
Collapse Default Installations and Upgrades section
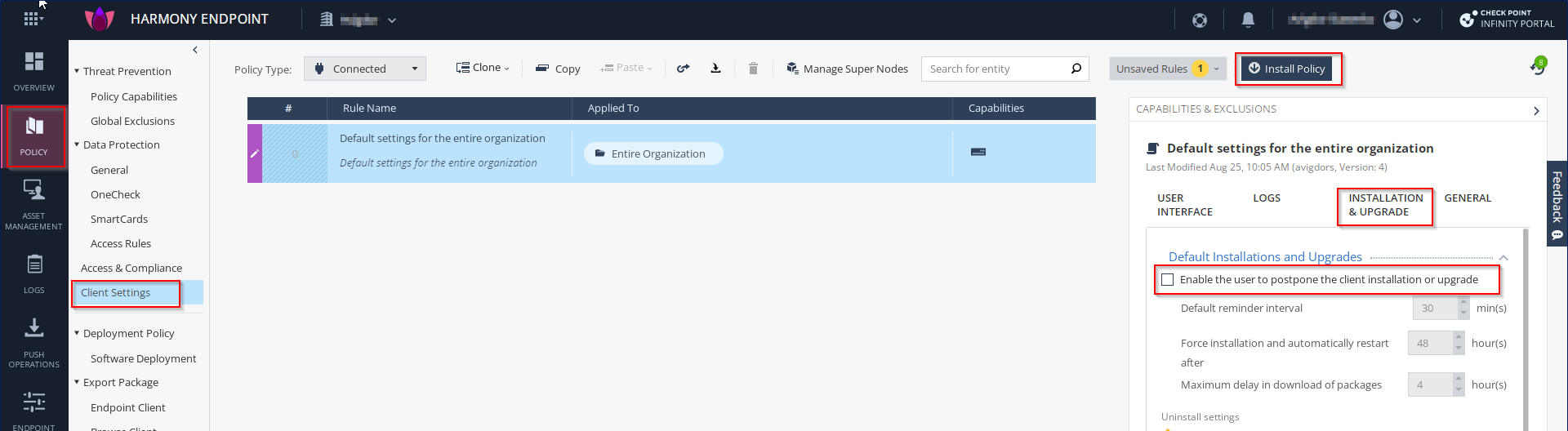tap(1503, 257)
